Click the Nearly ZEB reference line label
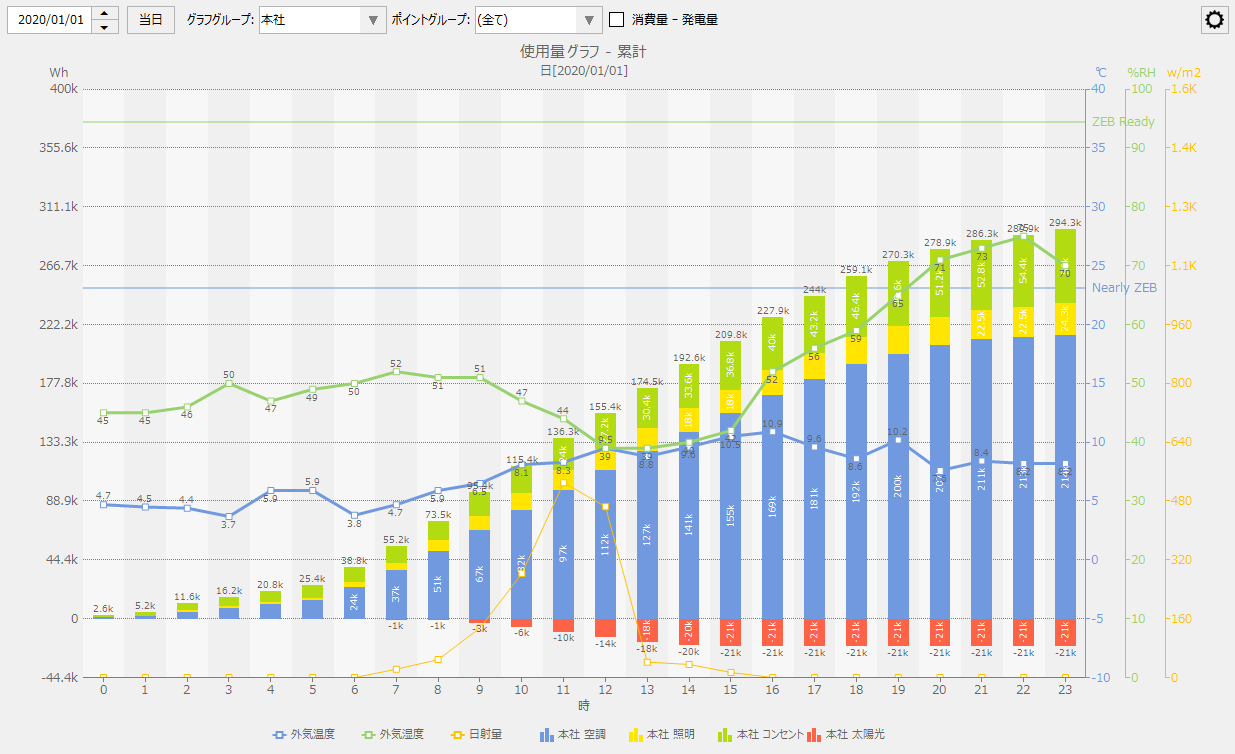 [x=1123, y=288]
